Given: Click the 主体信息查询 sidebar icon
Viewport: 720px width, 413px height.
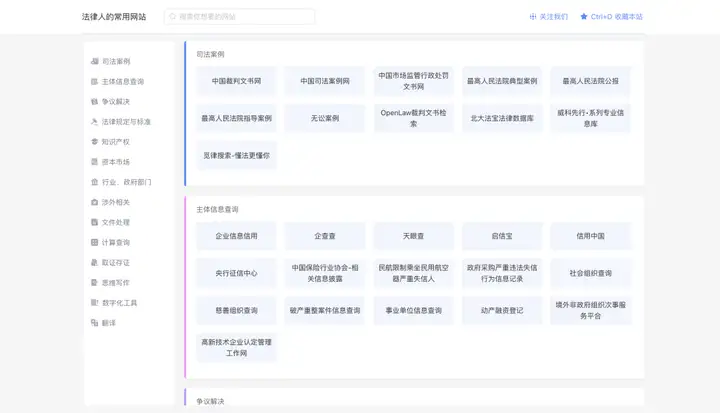Looking at the screenshot, I should point(95,81).
